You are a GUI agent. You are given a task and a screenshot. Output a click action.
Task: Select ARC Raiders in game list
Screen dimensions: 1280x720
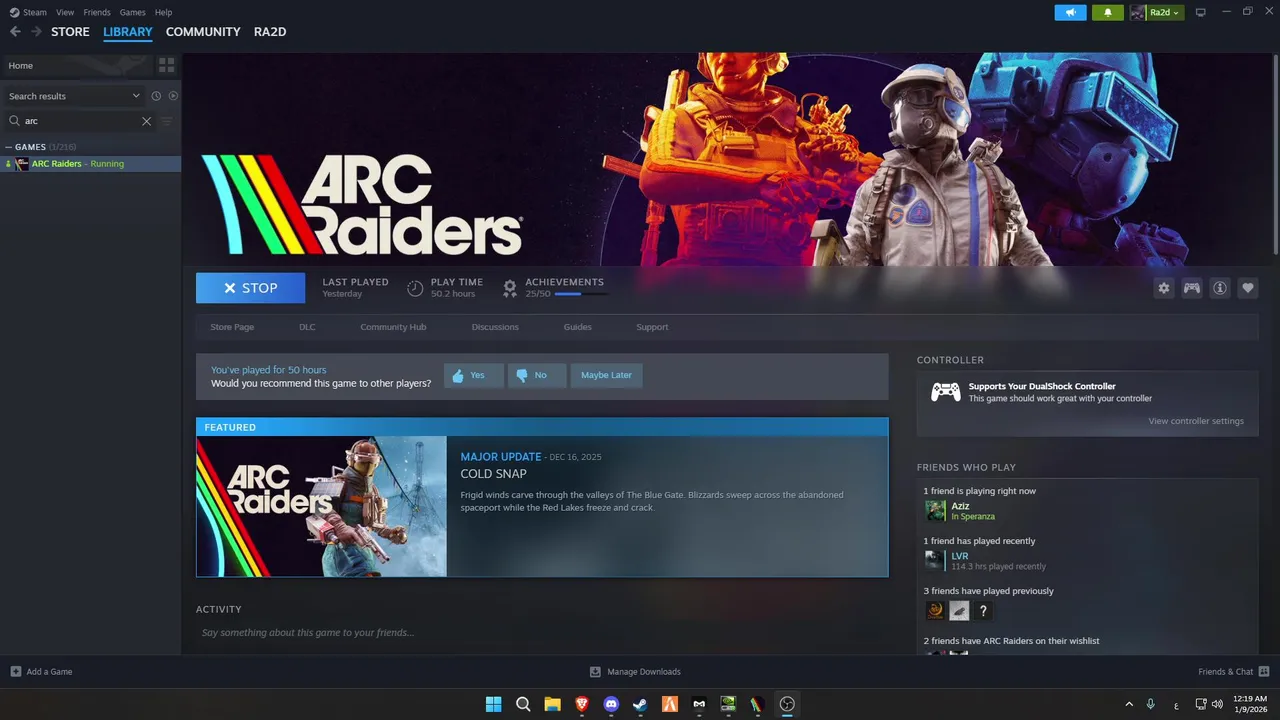[90, 164]
